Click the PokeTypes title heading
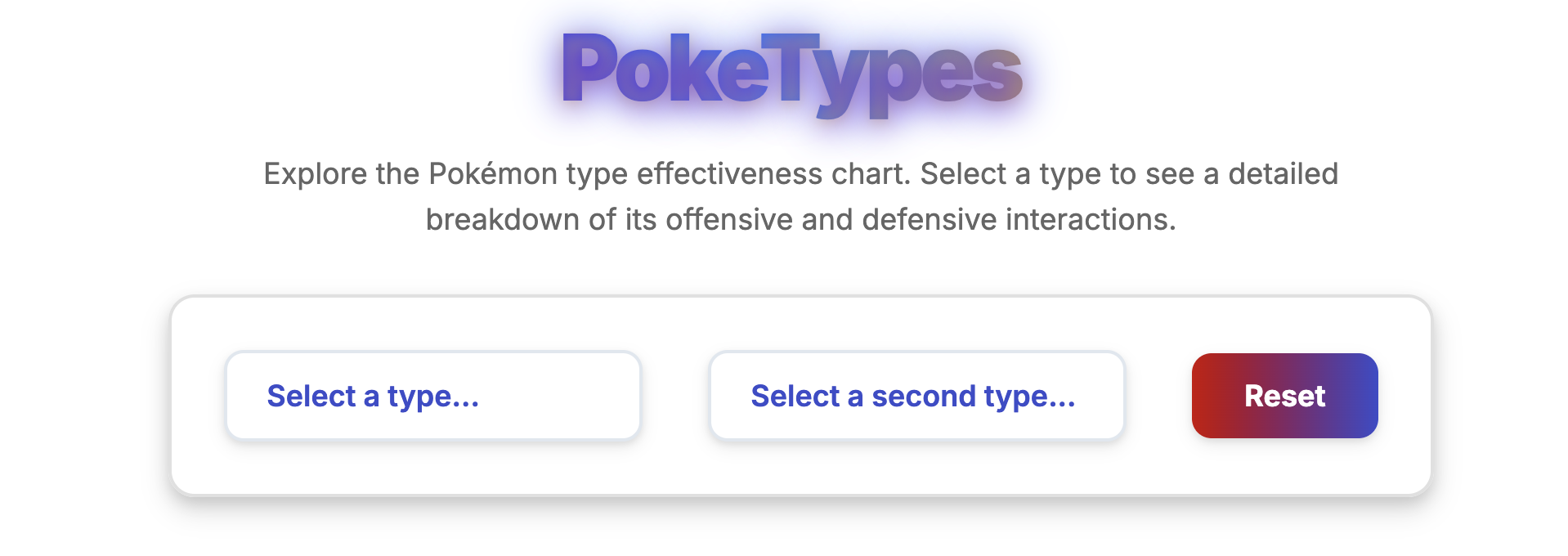Screen dimensions: 1568x556 click(791, 72)
